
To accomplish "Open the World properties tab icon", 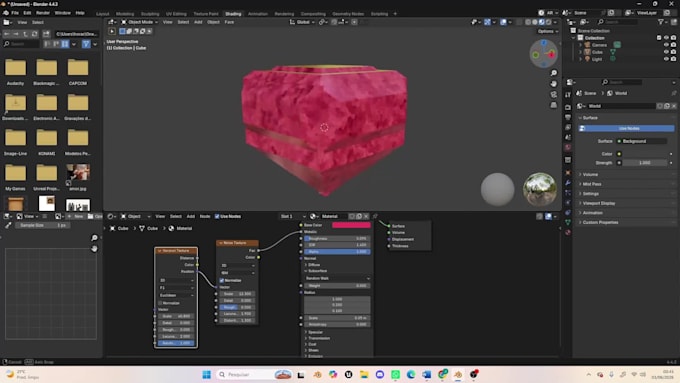I will [568, 147].
